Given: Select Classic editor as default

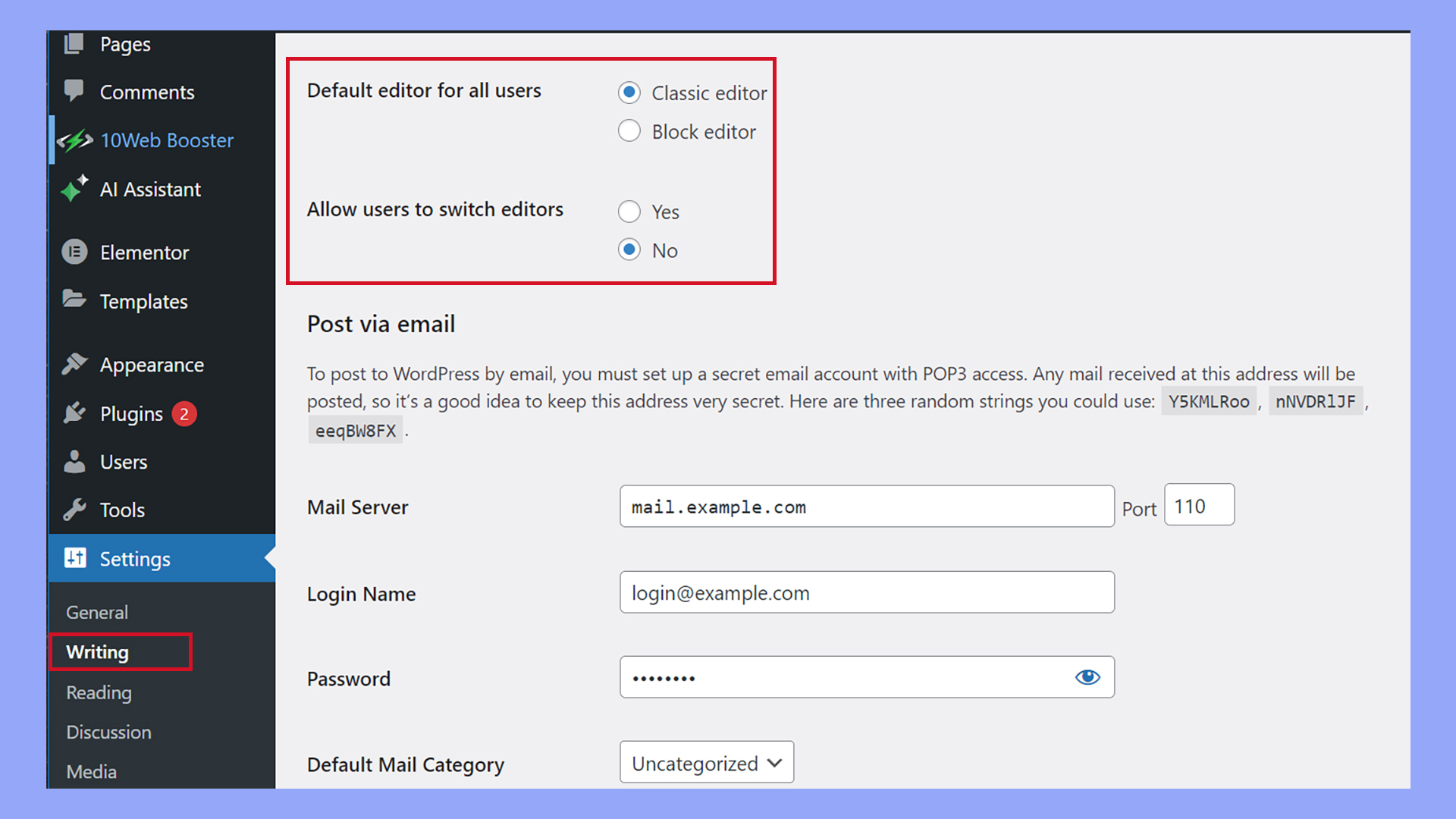Looking at the screenshot, I should coord(629,93).
